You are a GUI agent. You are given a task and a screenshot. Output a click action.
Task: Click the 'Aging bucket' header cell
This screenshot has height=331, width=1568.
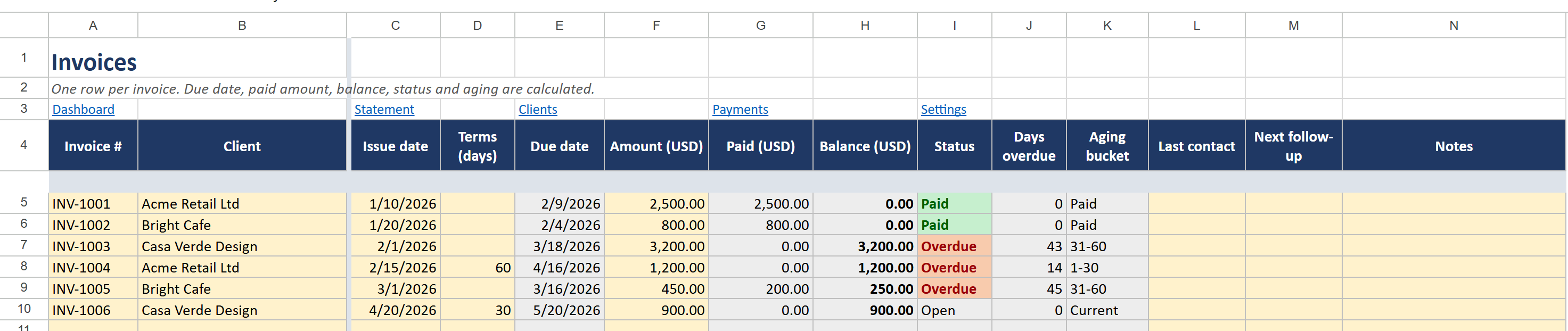click(x=1107, y=146)
